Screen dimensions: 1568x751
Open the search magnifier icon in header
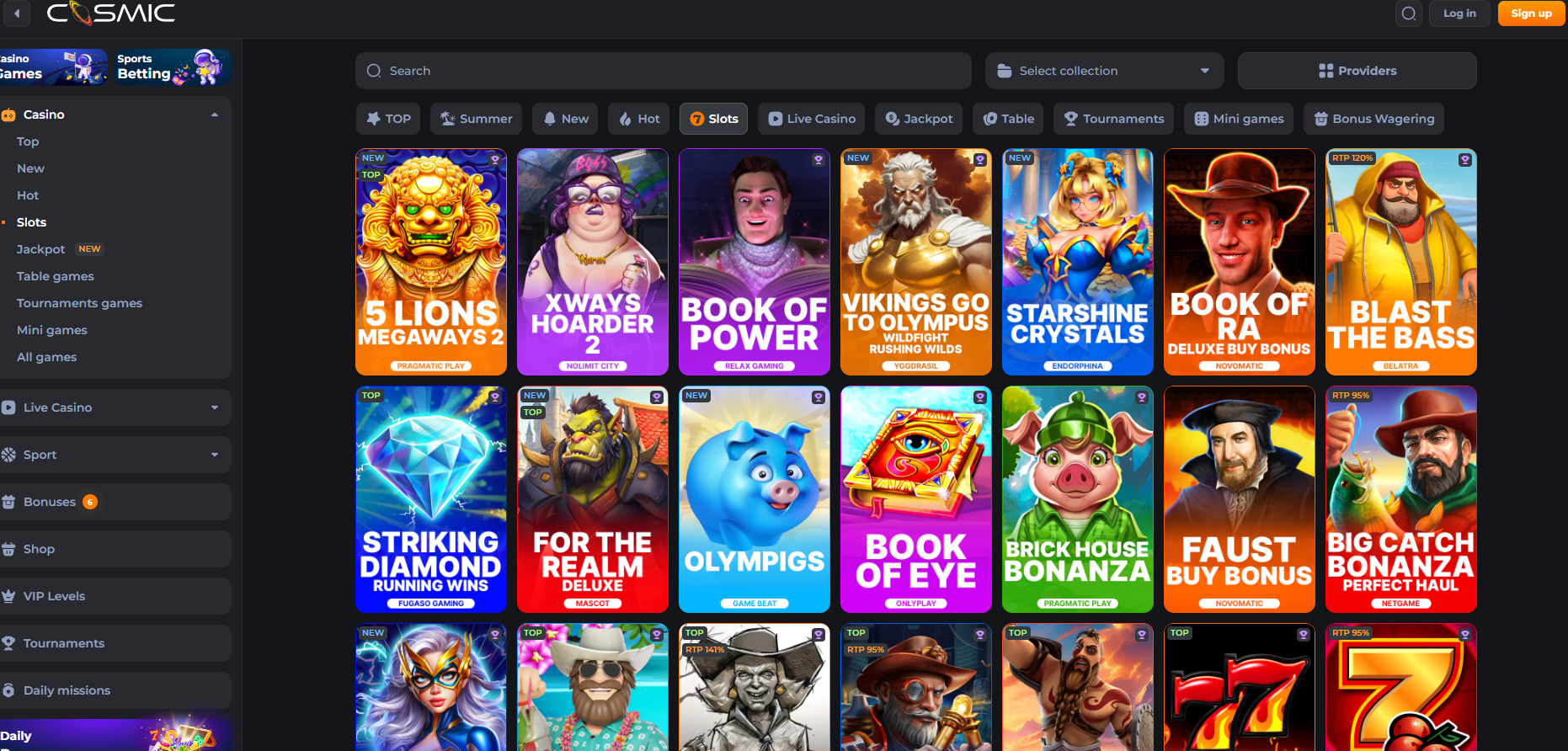tap(1409, 13)
